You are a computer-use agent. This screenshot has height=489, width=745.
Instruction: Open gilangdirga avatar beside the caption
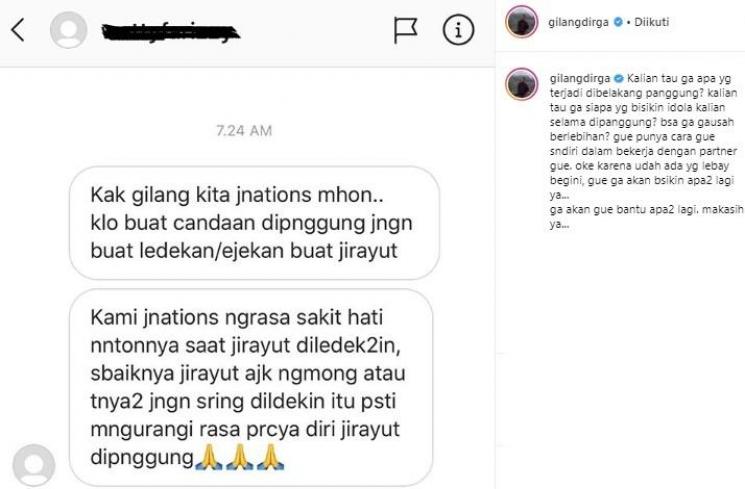522,84
